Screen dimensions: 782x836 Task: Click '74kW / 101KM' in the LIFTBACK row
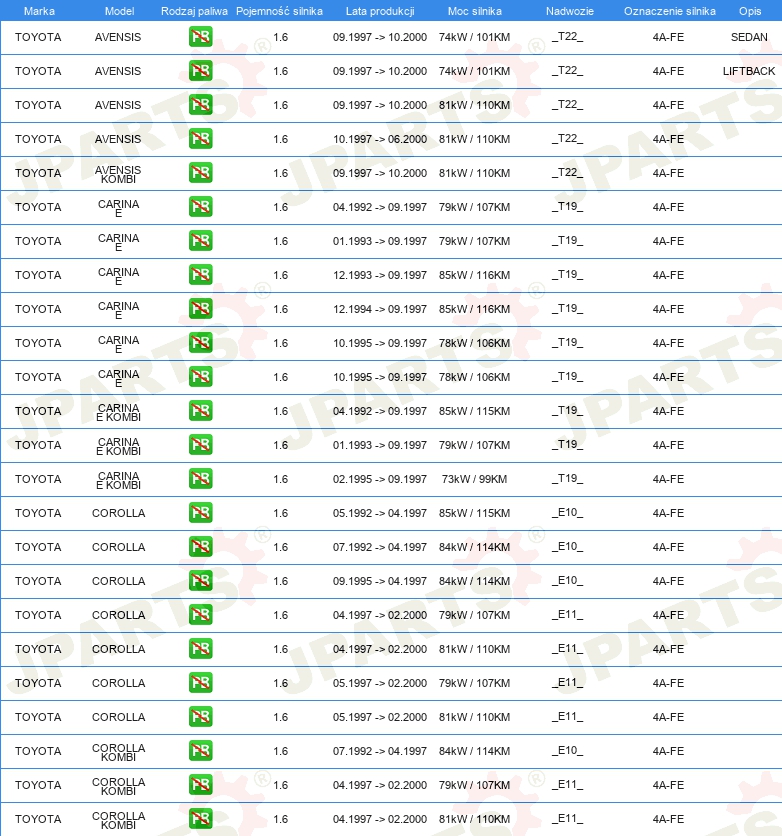(474, 71)
